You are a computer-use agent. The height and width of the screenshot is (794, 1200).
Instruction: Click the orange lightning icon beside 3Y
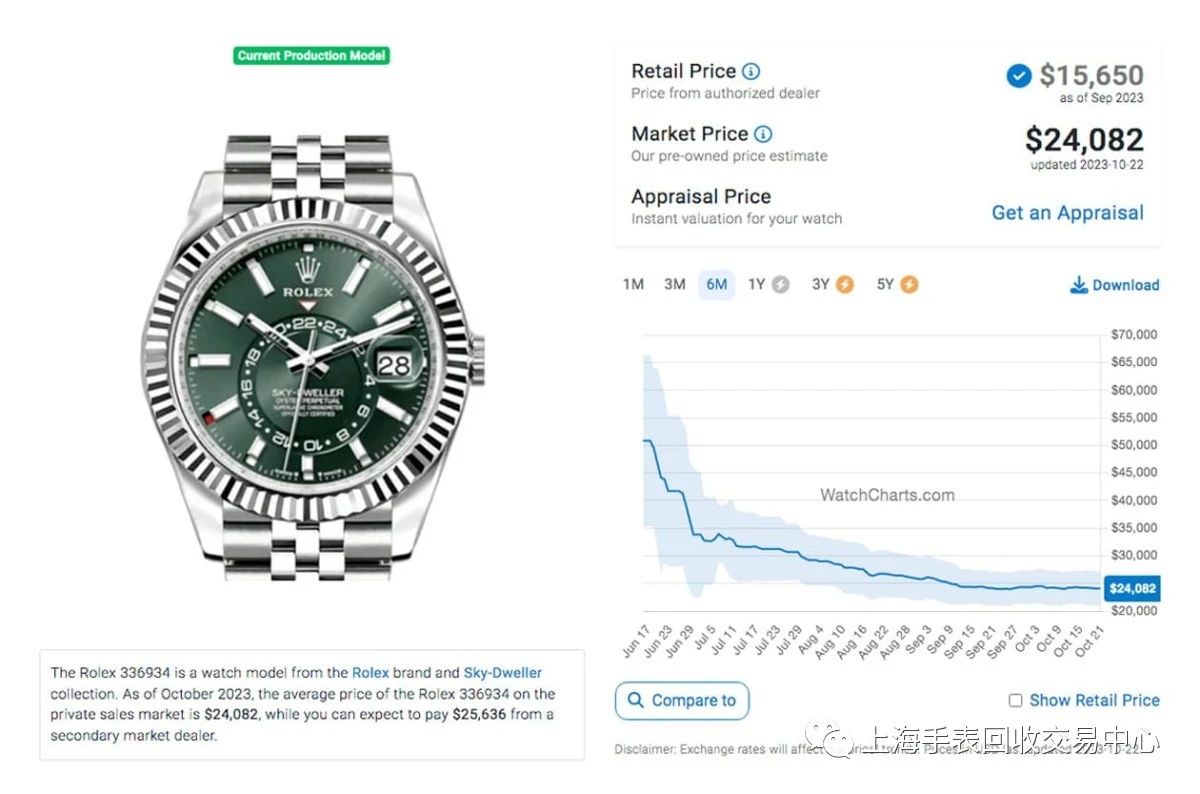845,285
